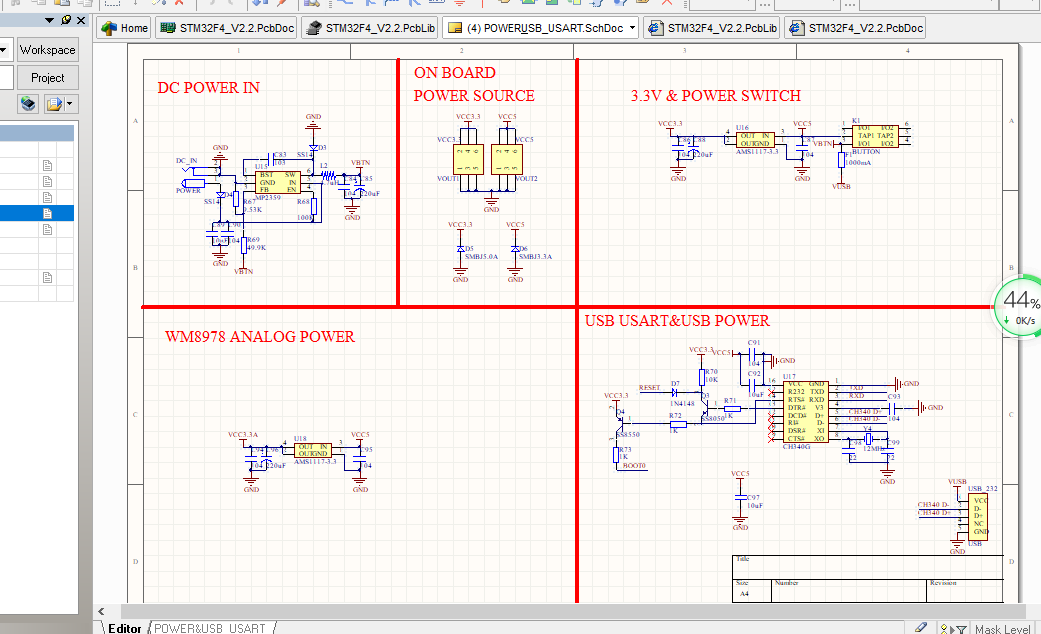Image resolution: width=1041 pixels, height=634 pixels.
Task: Select the 12MHz Y4 crystal component
Action: point(868,439)
